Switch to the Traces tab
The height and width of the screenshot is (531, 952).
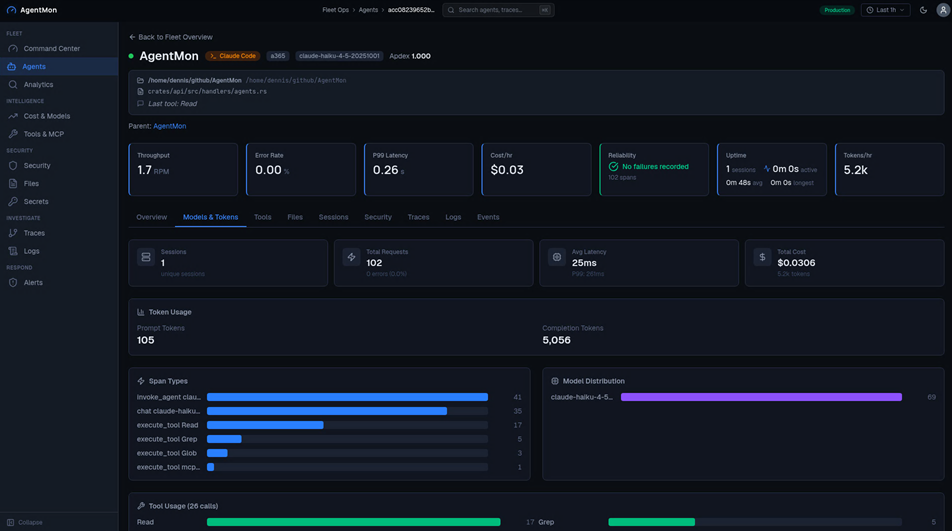pyautogui.click(x=418, y=217)
